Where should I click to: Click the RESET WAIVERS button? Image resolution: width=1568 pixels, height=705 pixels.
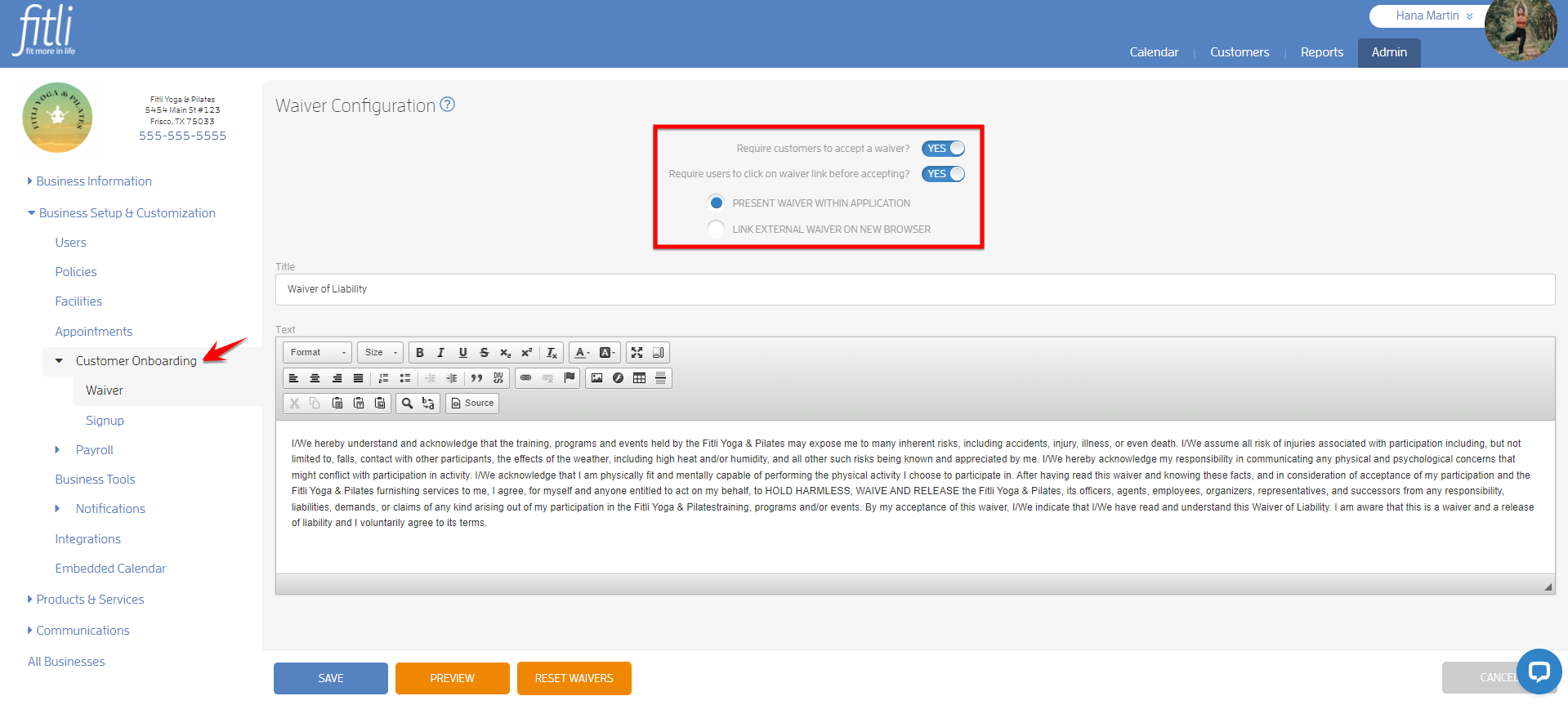pyautogui.click(x=574, y=678)
